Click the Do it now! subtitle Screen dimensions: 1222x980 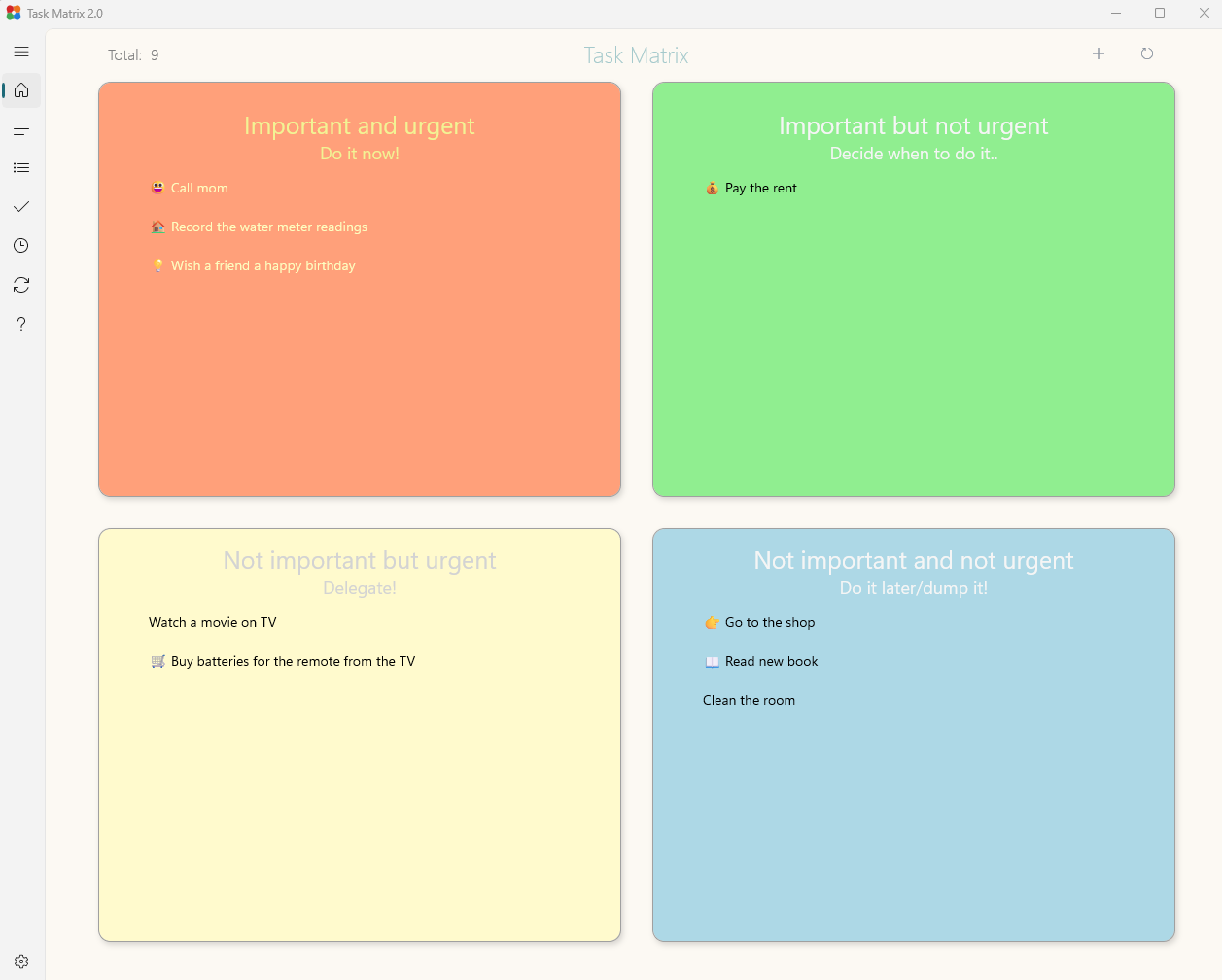pos(360,154)
